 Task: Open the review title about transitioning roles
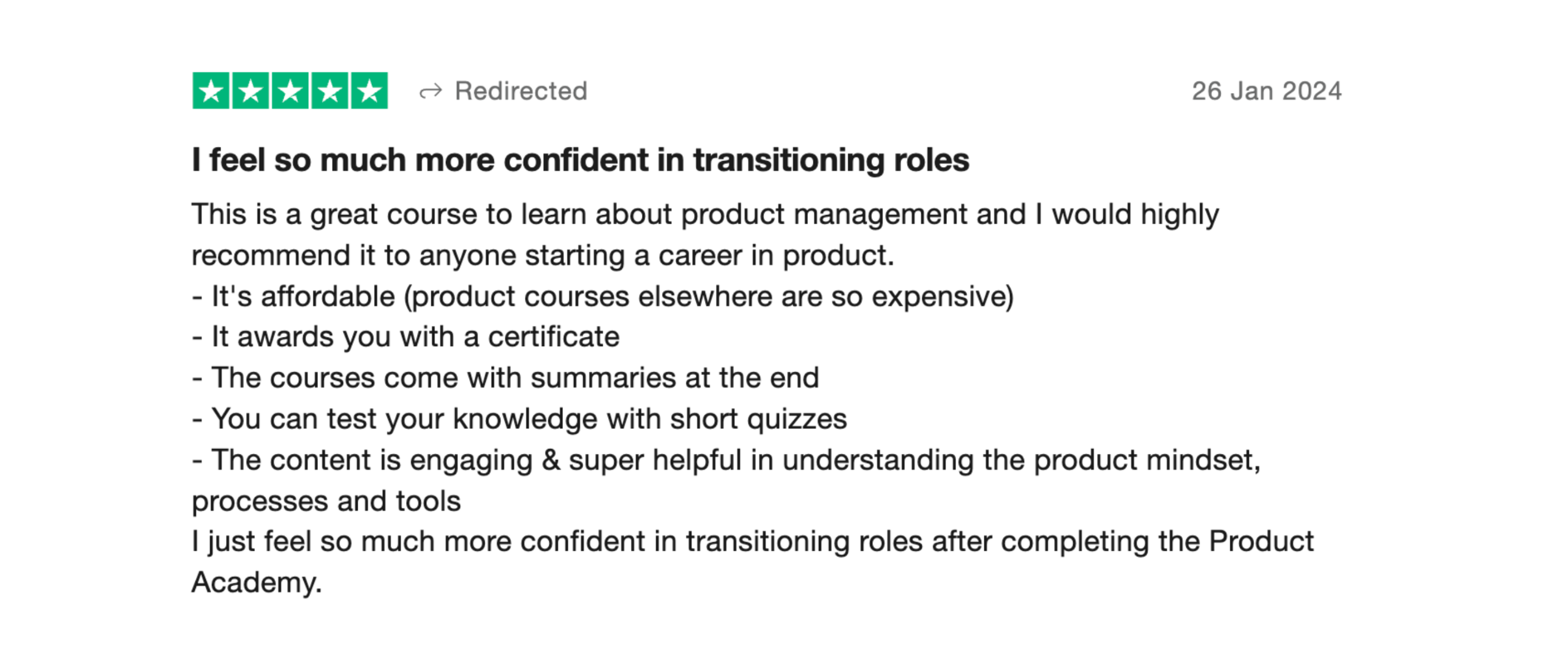[580, 160]
